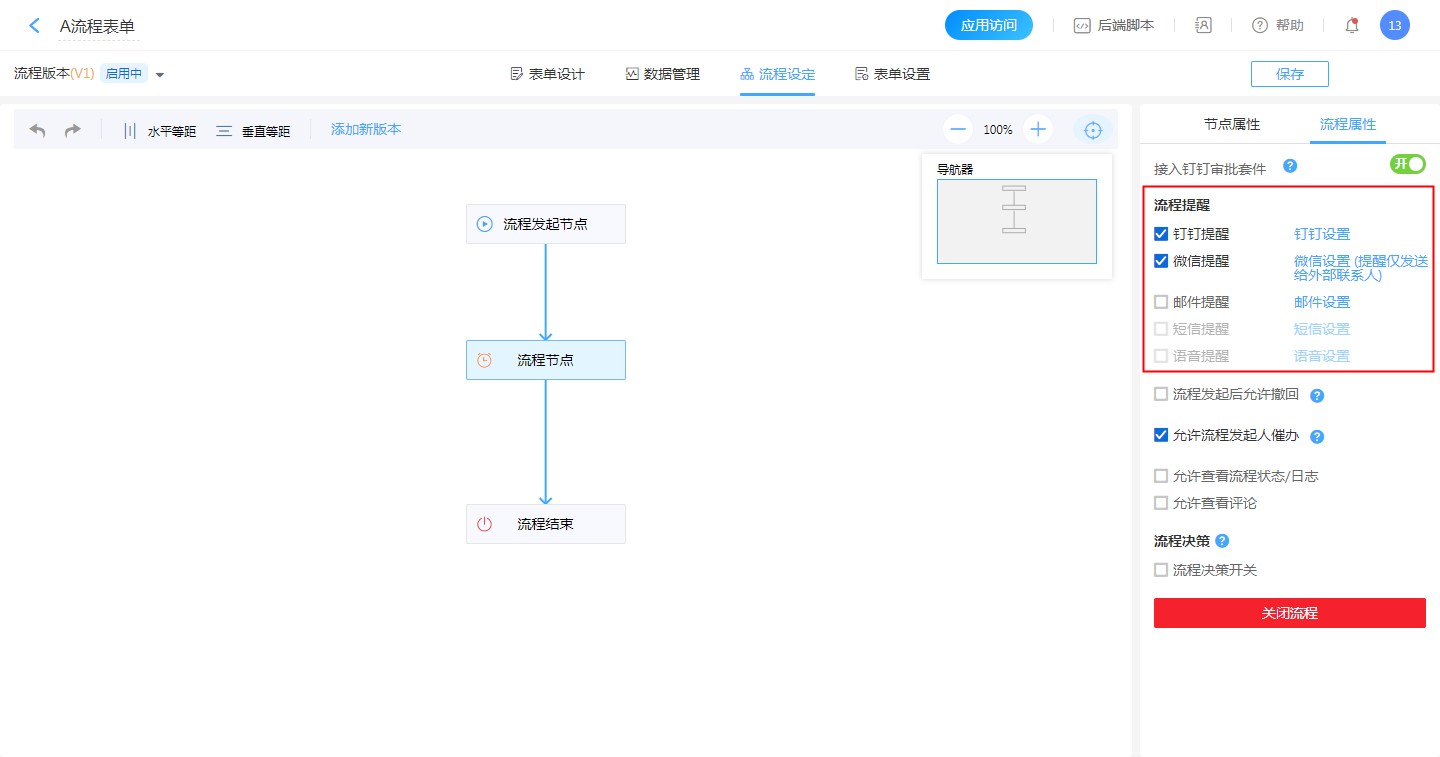Toggle the 接入钉钉审批套件 switch
The image size is (1440, 757).
(1407, 164)
